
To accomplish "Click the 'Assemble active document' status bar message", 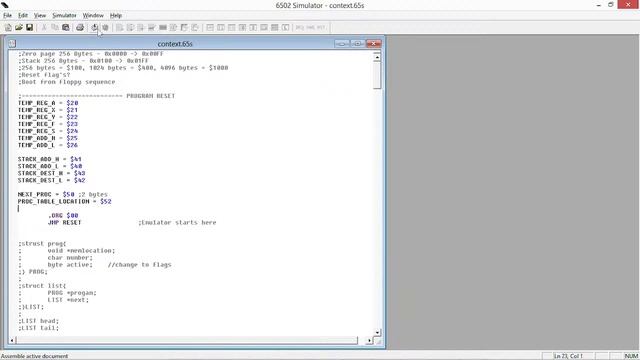I will tap(35, 356).
